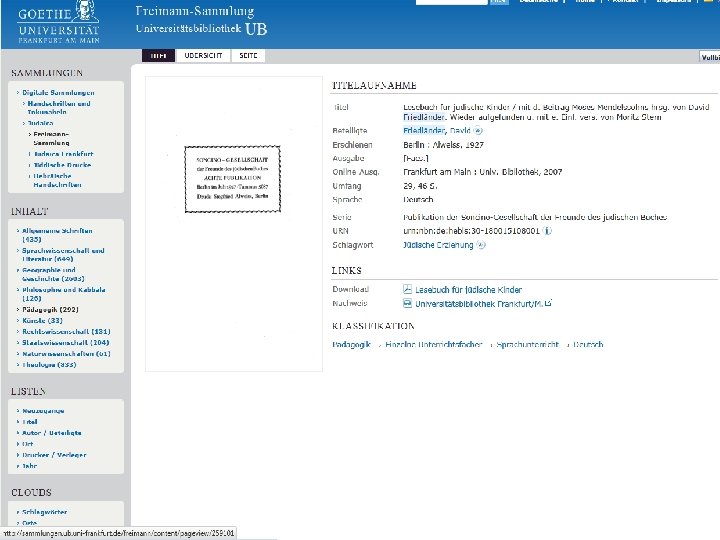Click the Universitätsbibliothek UB header logo
This screenshot has height=540, width=720.
click(x=201, y=29)
